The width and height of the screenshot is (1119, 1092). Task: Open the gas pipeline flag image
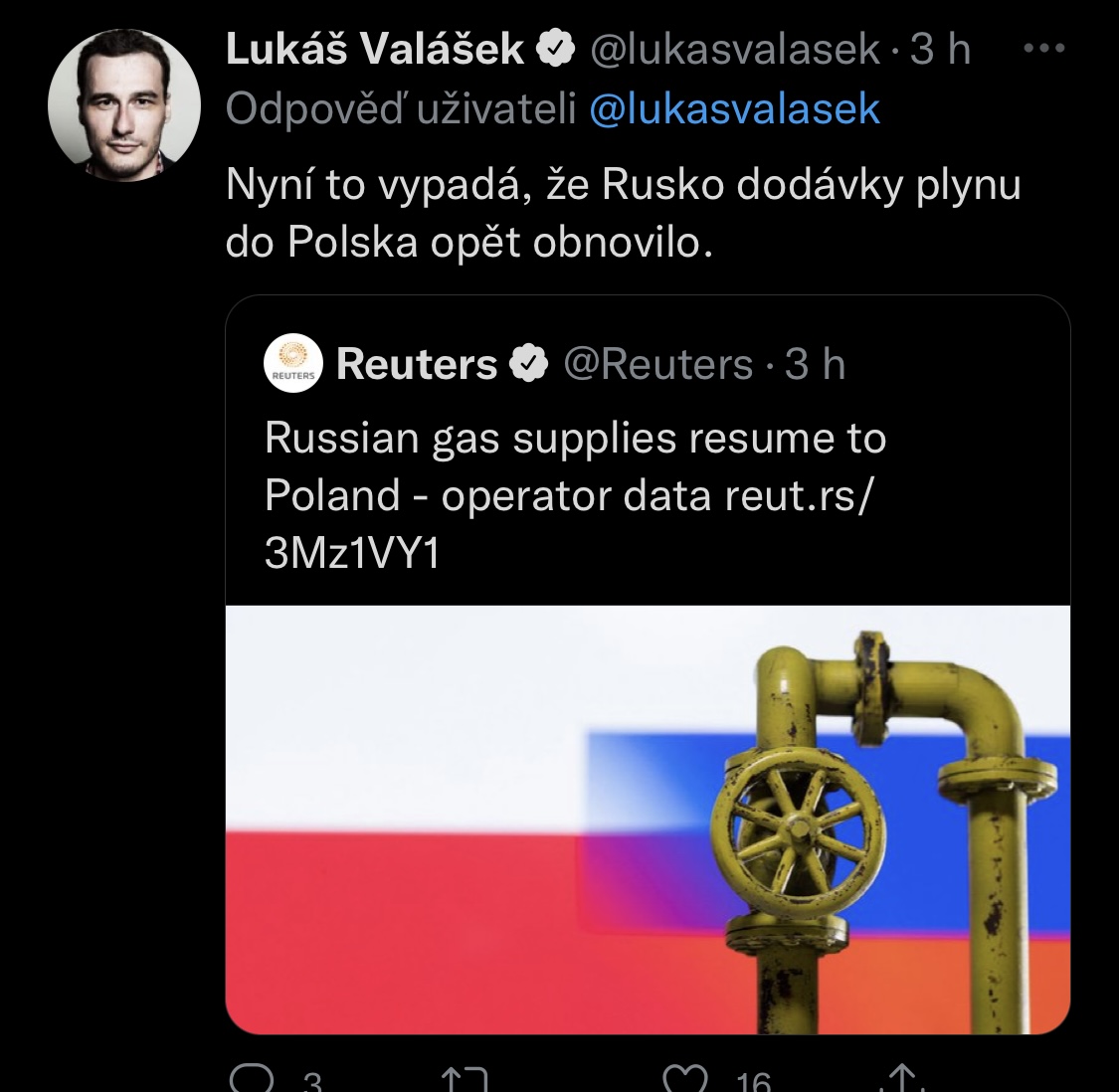[648, 819]
